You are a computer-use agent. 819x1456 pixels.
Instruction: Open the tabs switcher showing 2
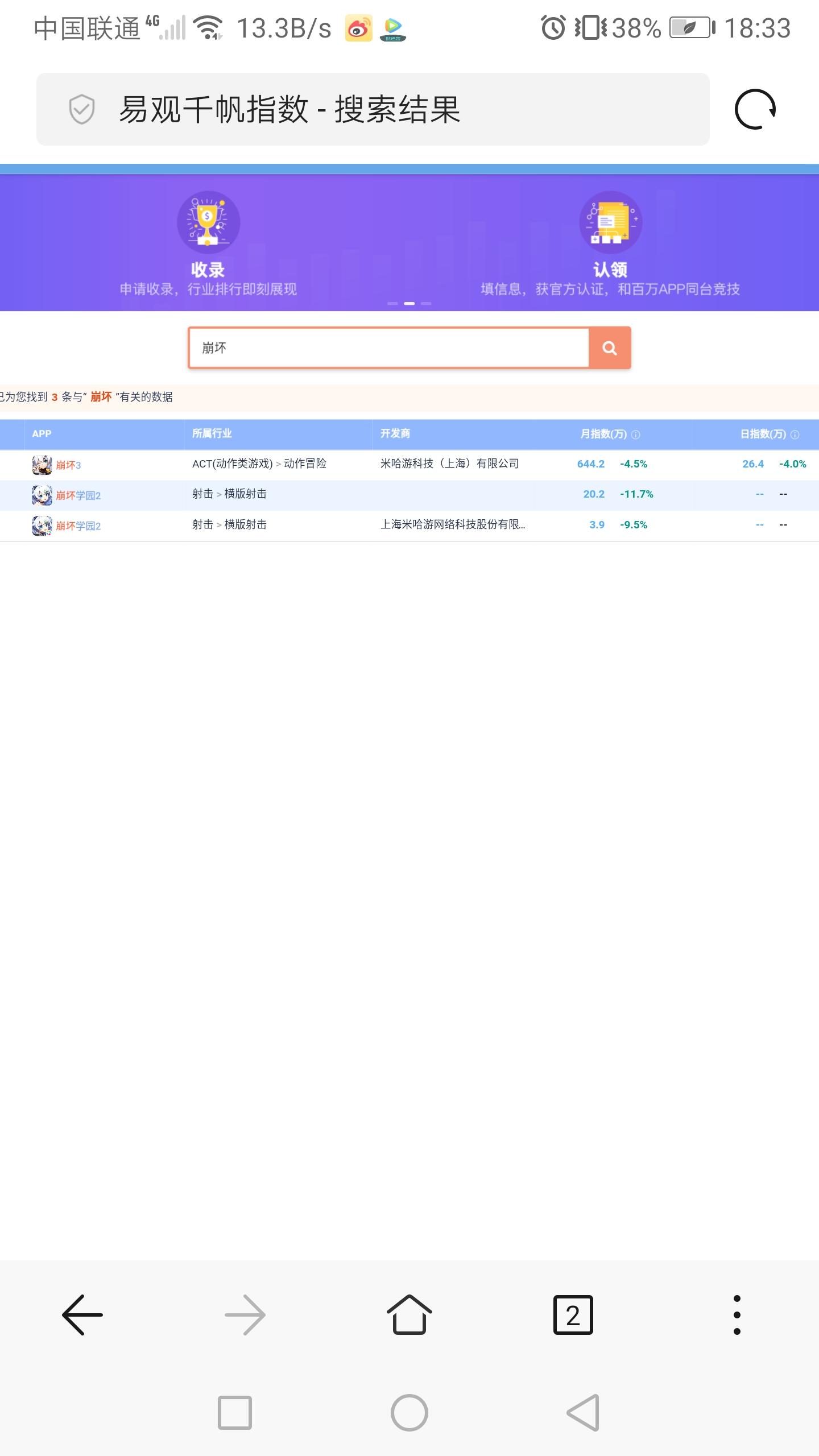573,1315
